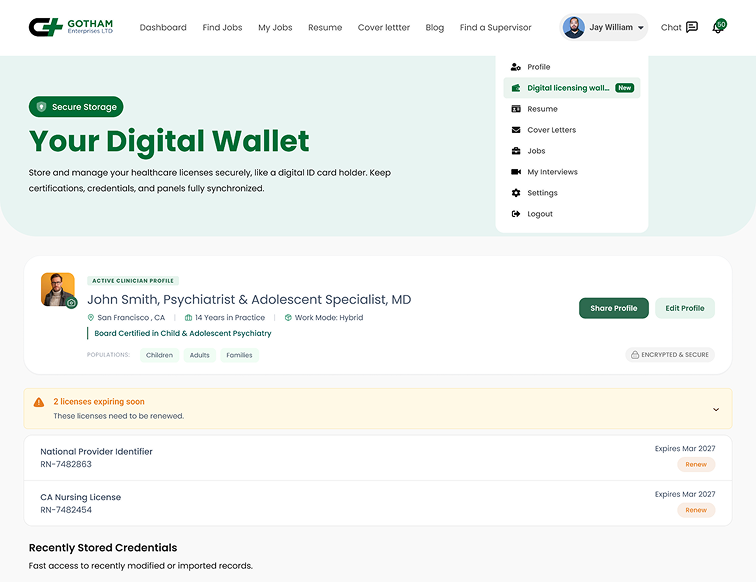This screenshot has height=582, width=756.
Task: Click the Digital licensing wallet icon
Action: click(516, 88)
